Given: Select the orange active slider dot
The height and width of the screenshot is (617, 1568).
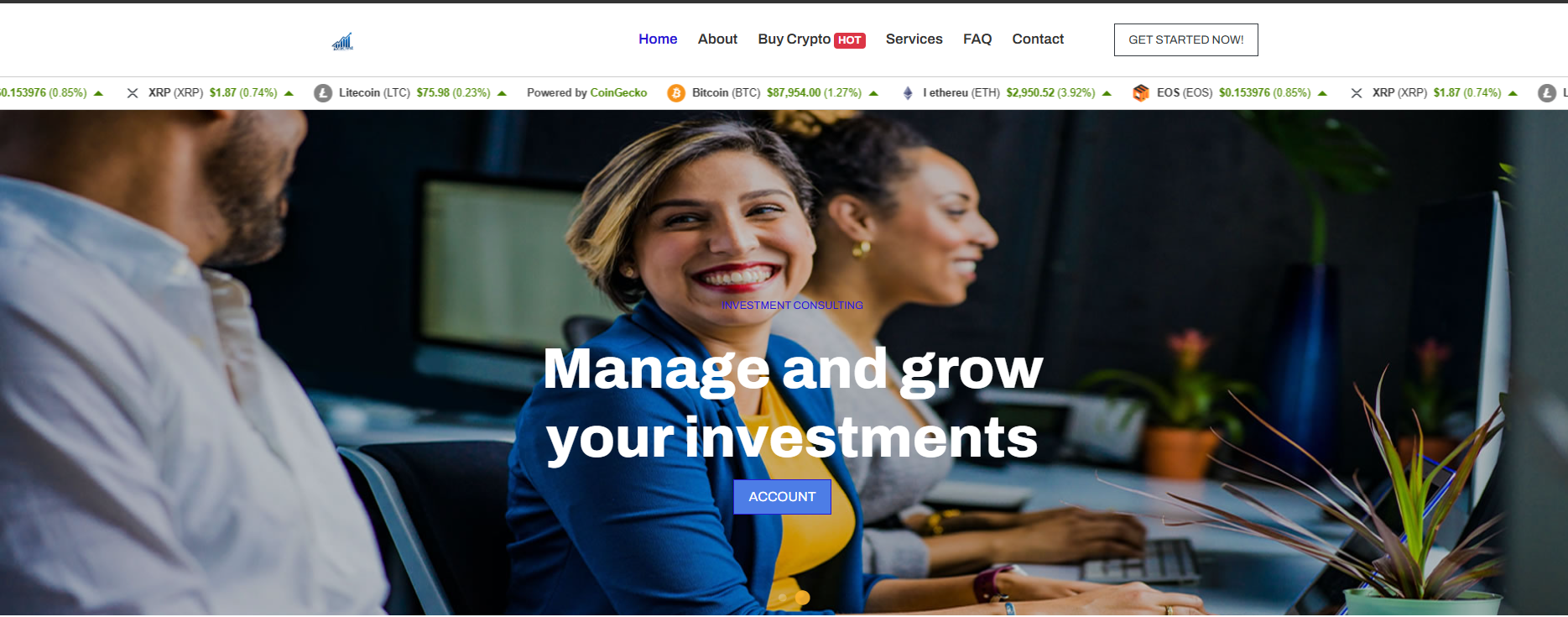Looking at the screenshot, I should pos(803,598).
